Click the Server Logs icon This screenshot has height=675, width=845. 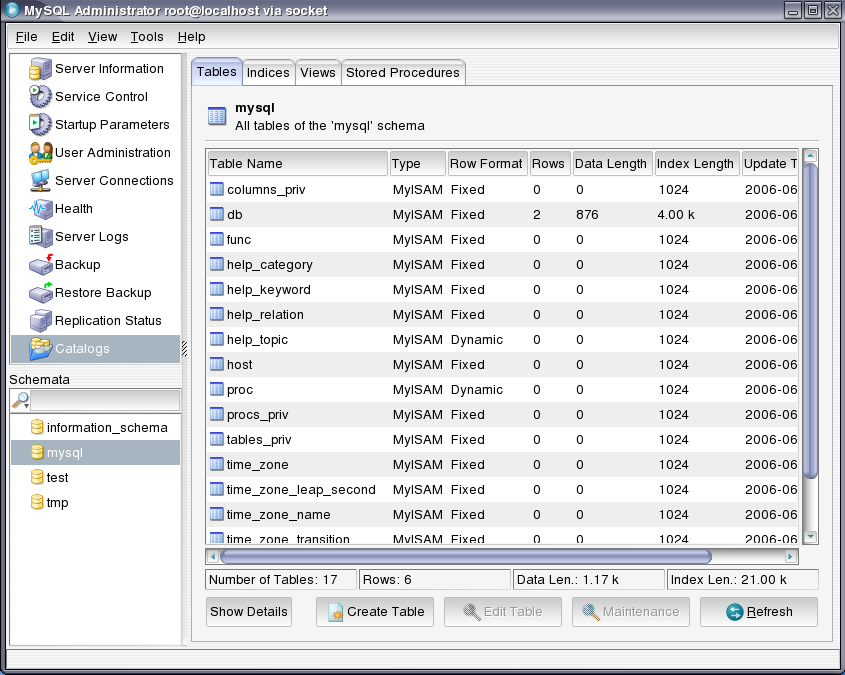point(40,237)
